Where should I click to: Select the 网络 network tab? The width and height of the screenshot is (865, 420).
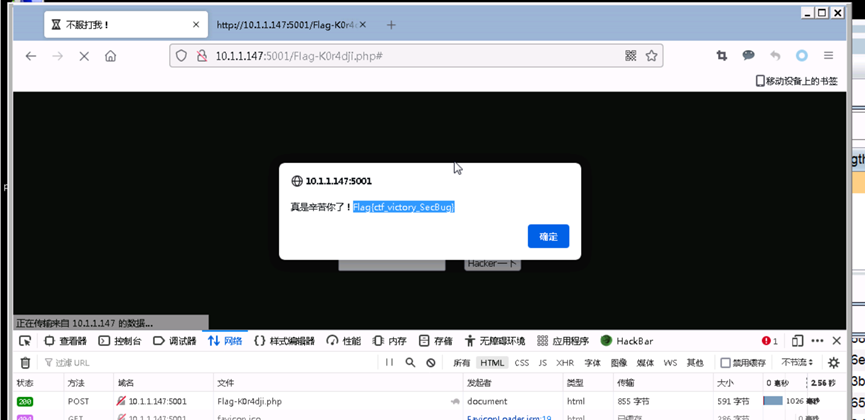click(x=225, y=341)
